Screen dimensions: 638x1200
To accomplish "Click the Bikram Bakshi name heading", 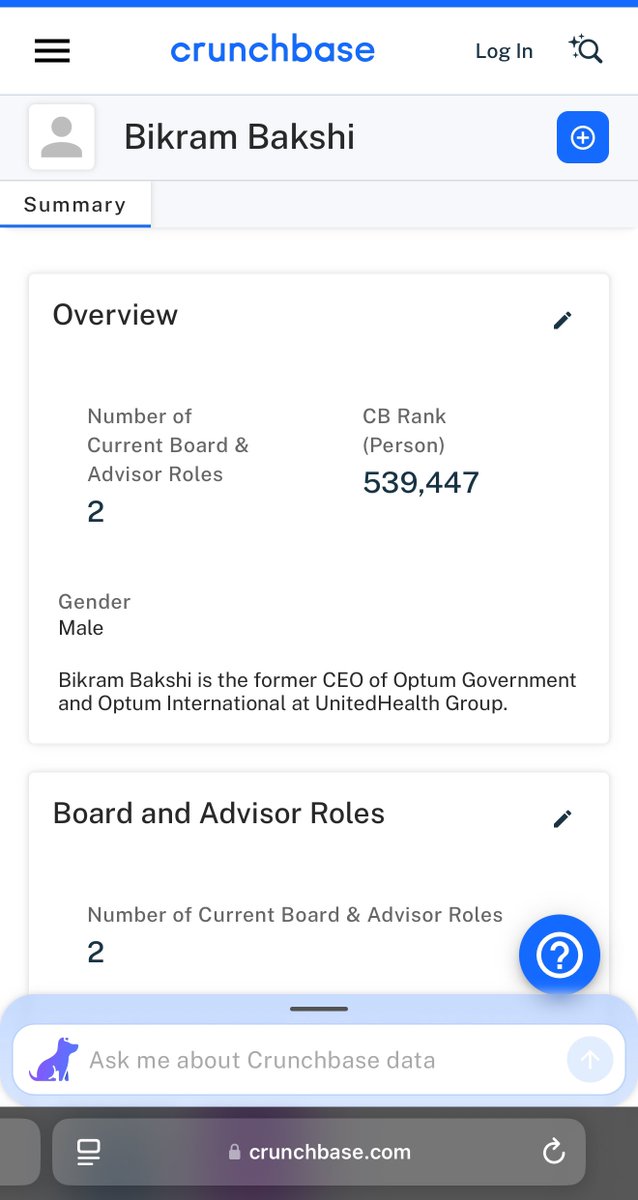I will click(239, 137).
